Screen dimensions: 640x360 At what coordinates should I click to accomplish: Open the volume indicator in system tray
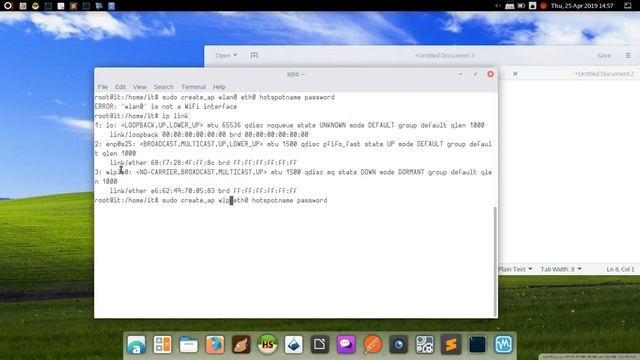(x=498, y=6)
